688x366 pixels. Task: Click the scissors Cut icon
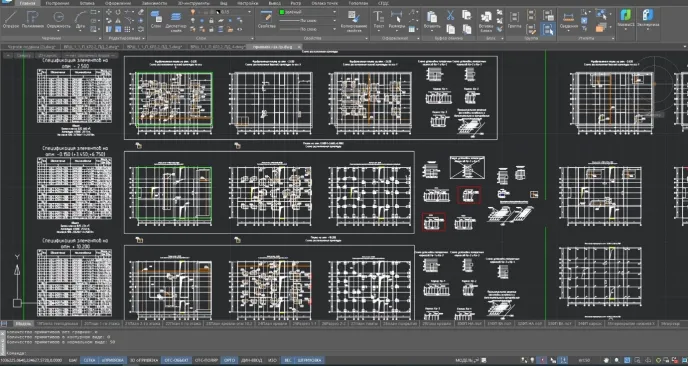click(450, 16)
